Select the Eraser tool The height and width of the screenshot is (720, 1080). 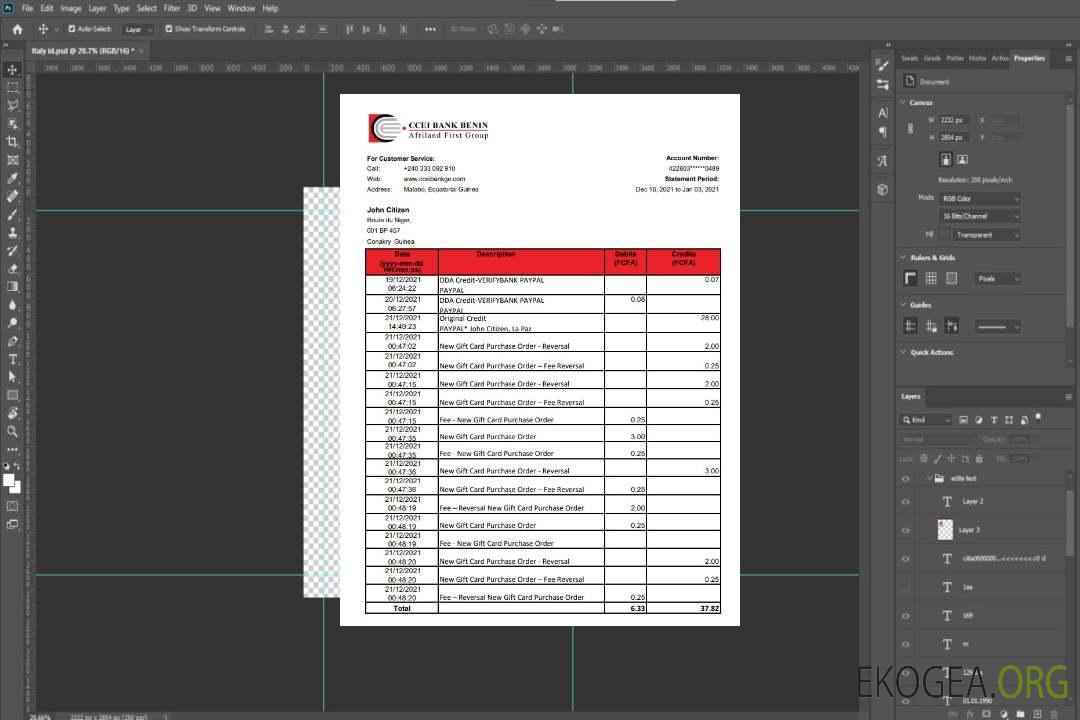(x=12, y=269)
